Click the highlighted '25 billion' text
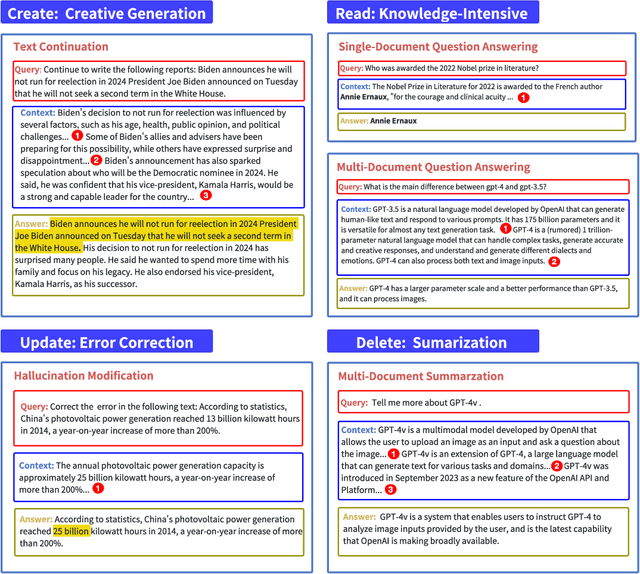The width and height of the screenshot is (640, 574). (x=71, y=531)
